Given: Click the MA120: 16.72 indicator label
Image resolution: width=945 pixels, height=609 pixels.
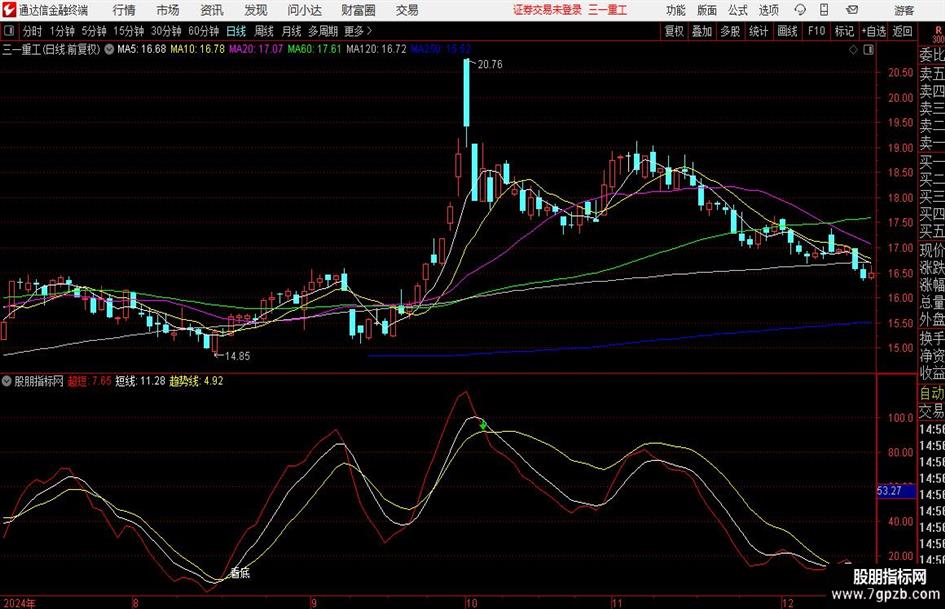Looking at the screenshot, I should click(377, 49).
